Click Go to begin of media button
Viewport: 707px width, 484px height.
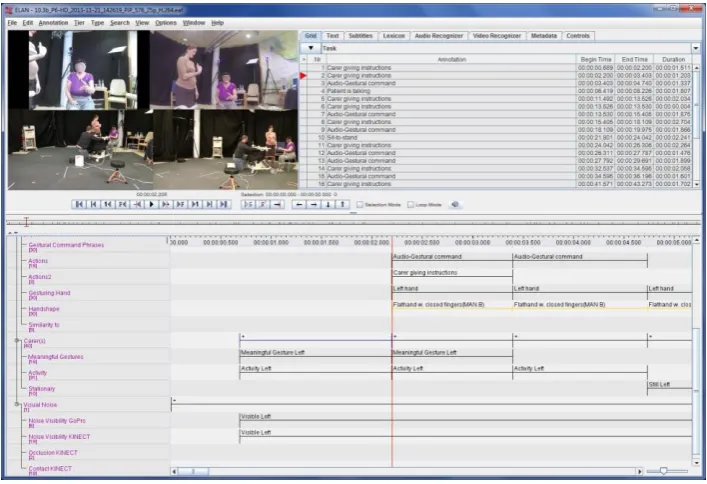(x=79, y=204)
